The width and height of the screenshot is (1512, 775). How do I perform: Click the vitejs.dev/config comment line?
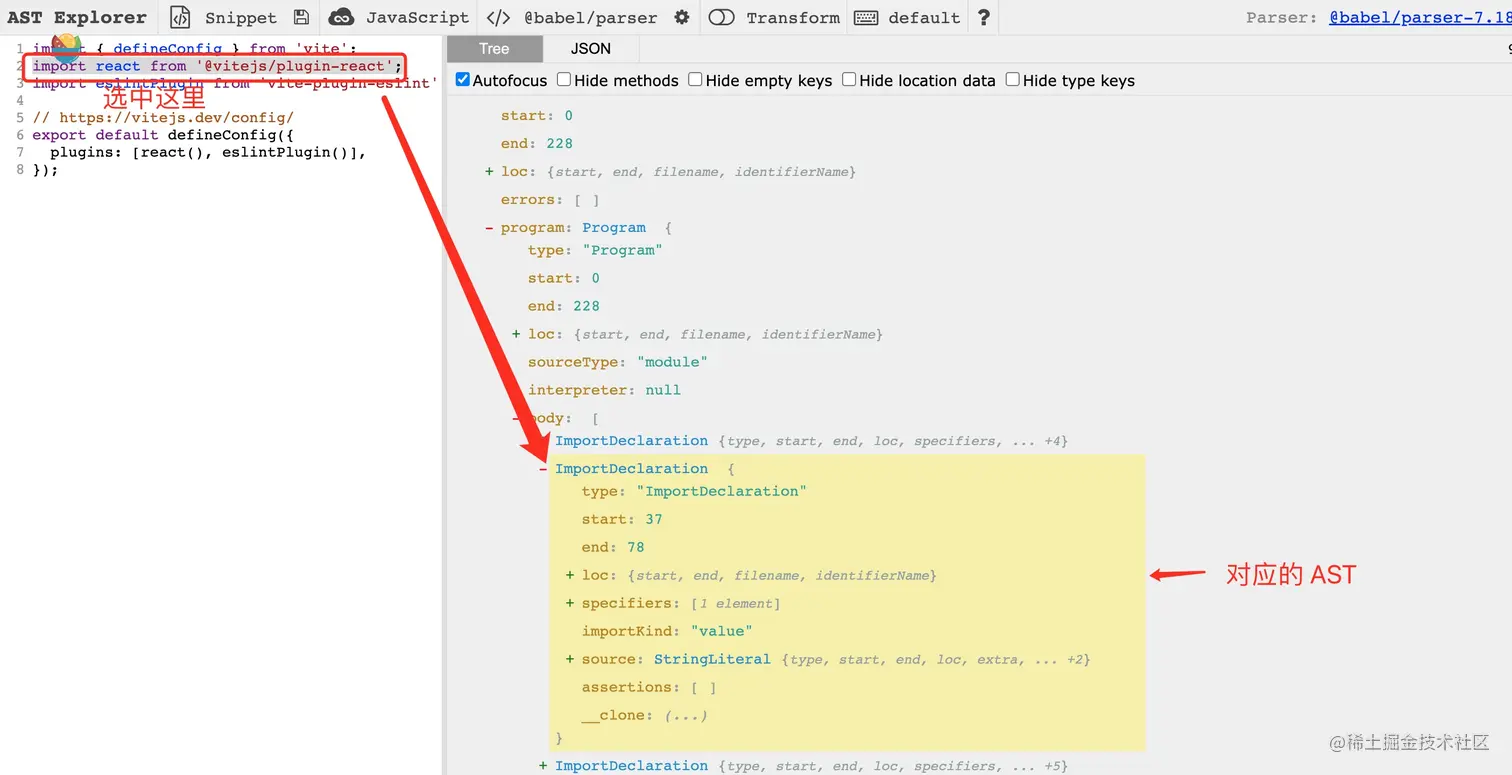pyautogui.click(x=163, y=117)
